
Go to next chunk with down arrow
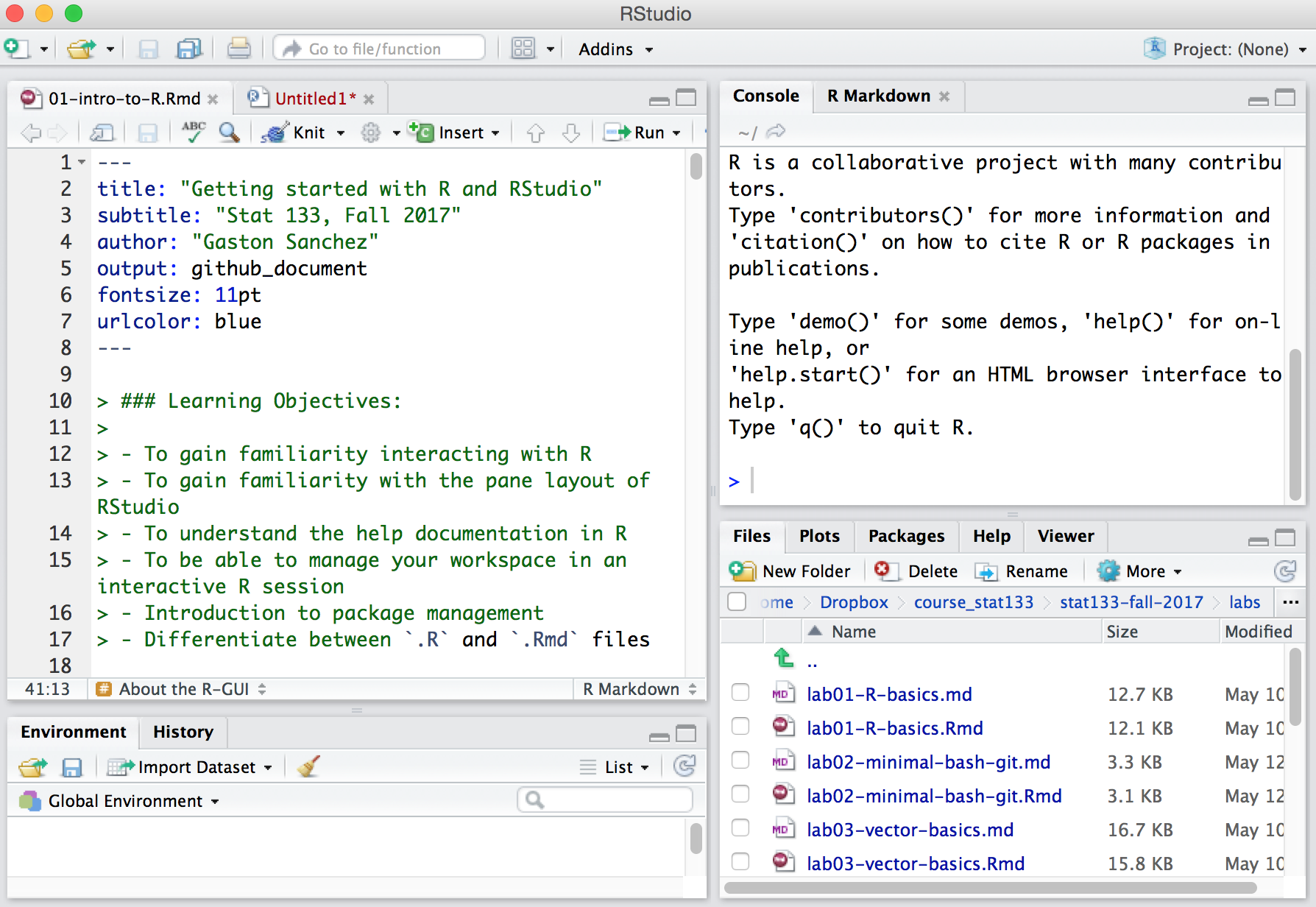click(x=571, y=133)
